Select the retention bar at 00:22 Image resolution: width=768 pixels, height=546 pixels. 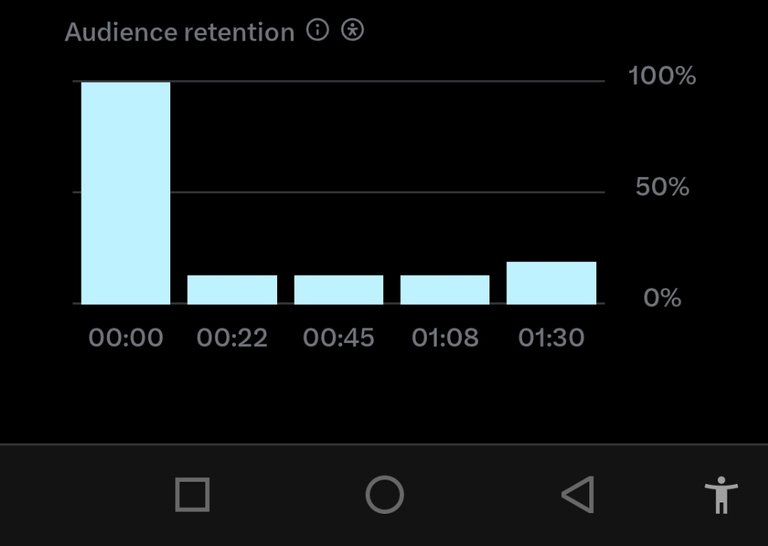tap(232, 289)
